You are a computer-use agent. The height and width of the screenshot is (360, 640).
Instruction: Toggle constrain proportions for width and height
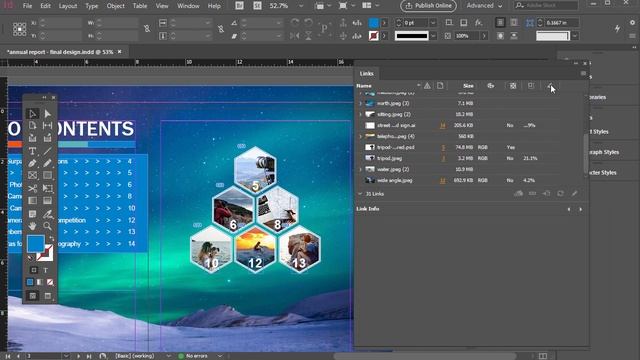(147, 29)
